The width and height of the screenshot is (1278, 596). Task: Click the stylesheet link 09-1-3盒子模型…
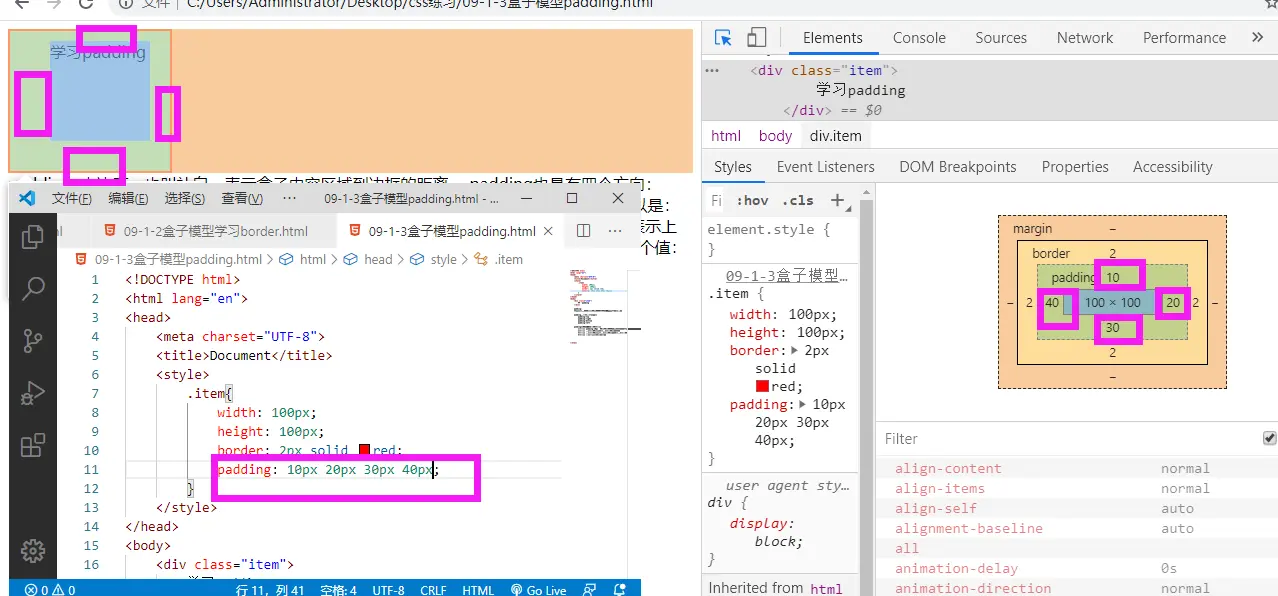point(786,276)
